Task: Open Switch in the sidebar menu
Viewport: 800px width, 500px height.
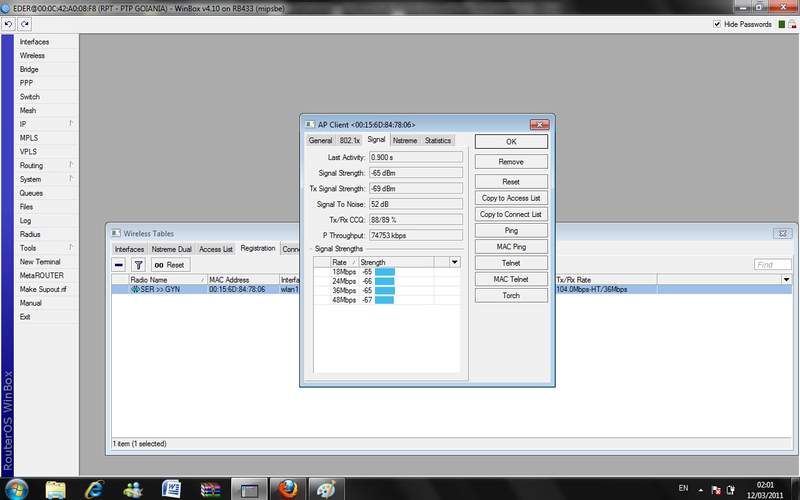Action: pos(30,97)
